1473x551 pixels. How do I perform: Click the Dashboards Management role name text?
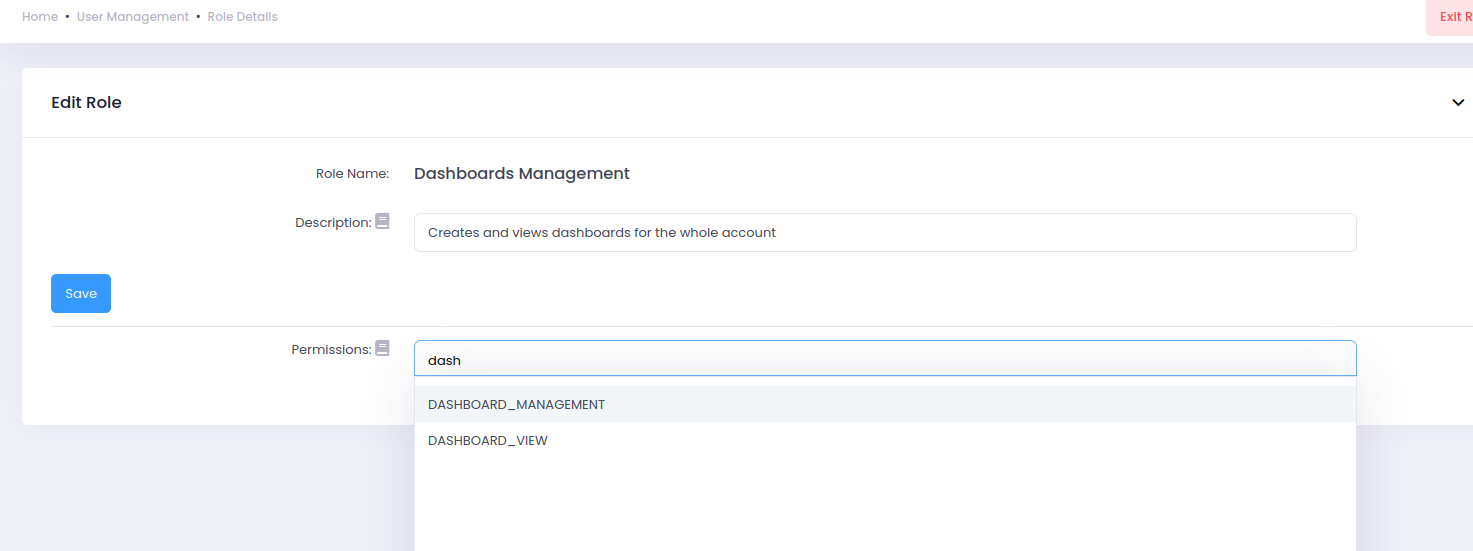tap(522, 174)
